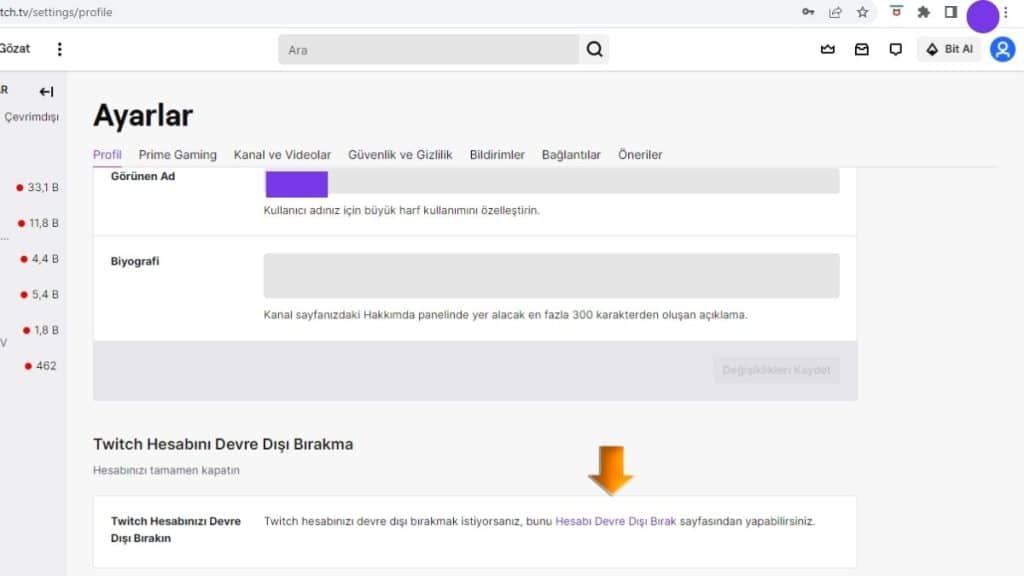
Task: Open the Güvenlik ve Gizlilik tab
Action: pyautogui.click(x=400, y=155)
